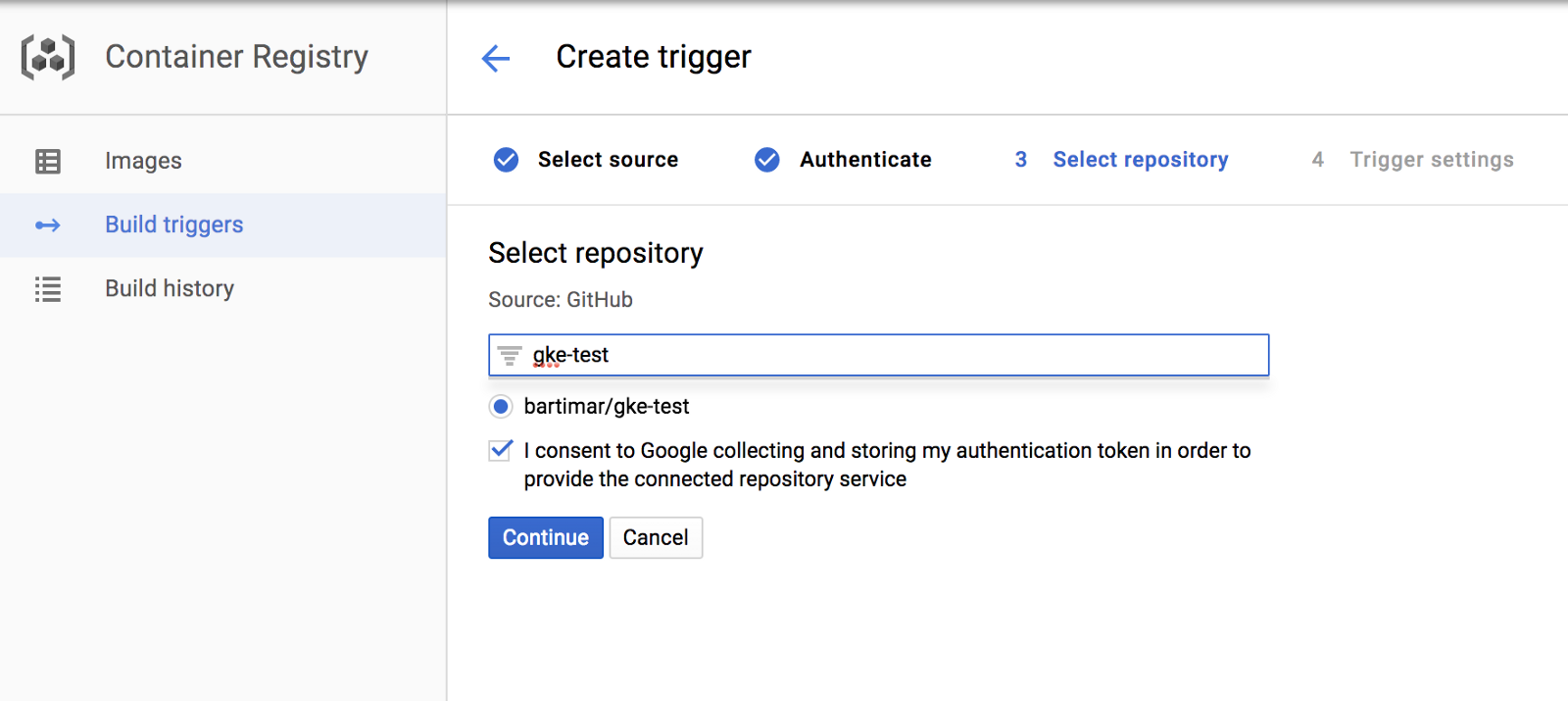The image size is (1568, 701).
Task: Click the Select repository step label
Action: pos(1140,160)
